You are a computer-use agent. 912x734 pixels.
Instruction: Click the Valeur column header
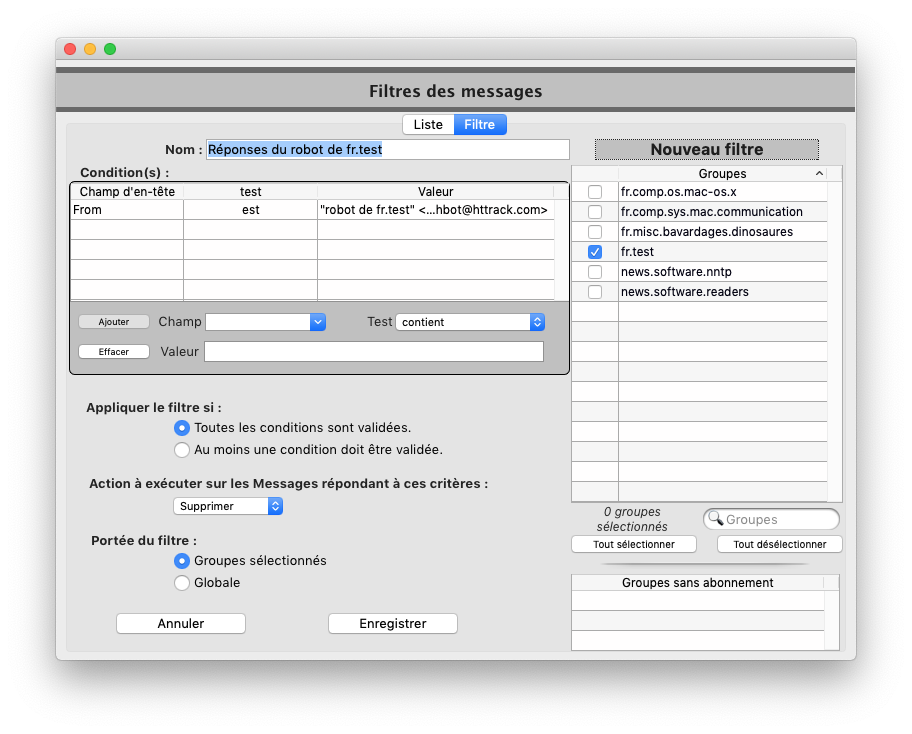click(436, 192)
